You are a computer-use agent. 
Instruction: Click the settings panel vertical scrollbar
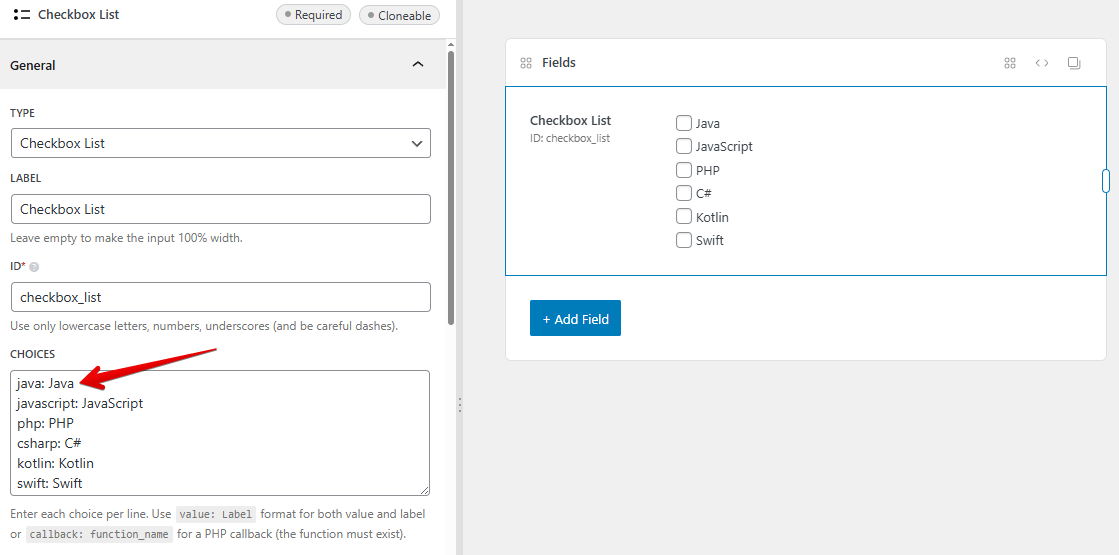450,188
